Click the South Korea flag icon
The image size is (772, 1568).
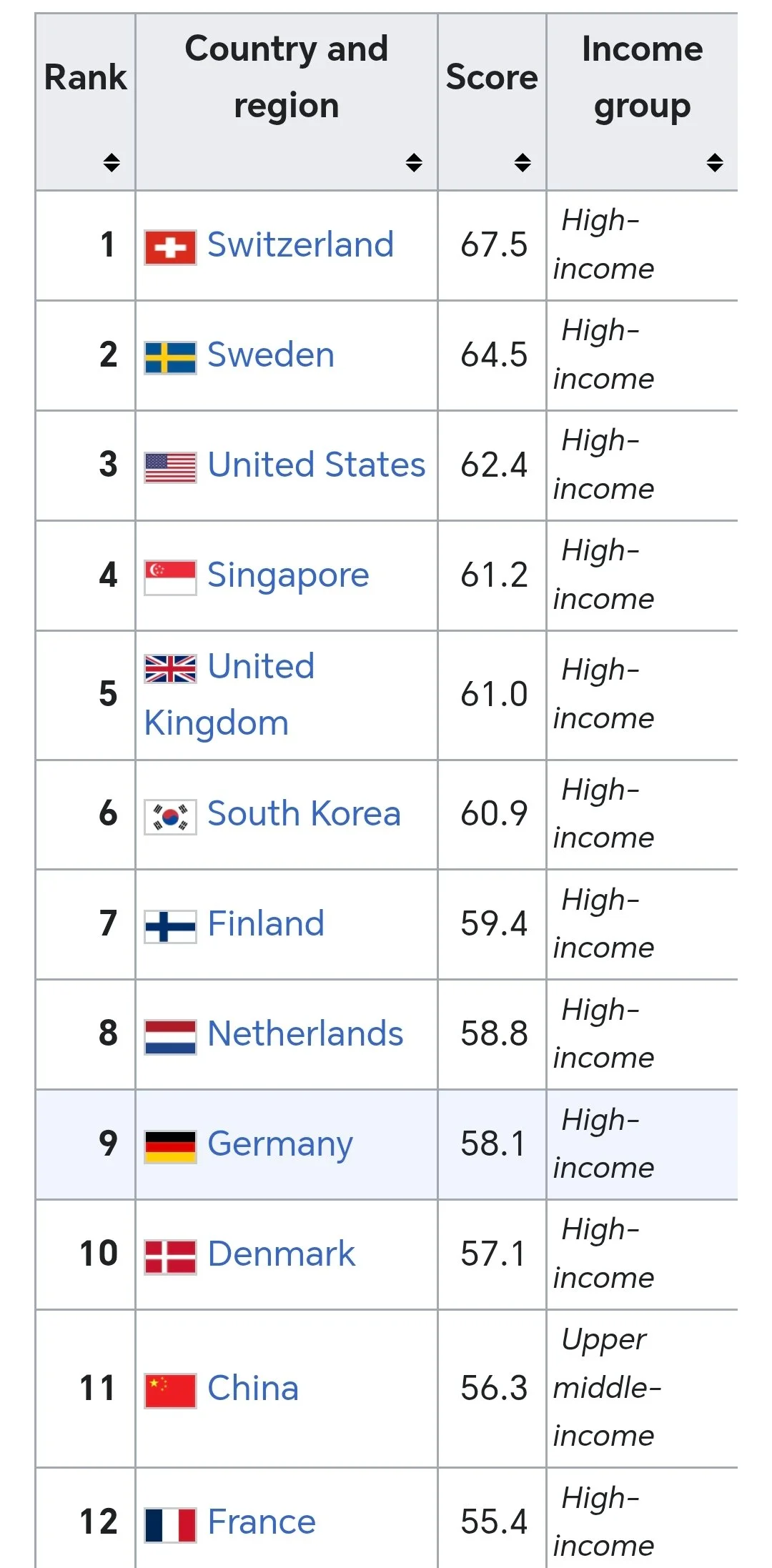[170, 816]
